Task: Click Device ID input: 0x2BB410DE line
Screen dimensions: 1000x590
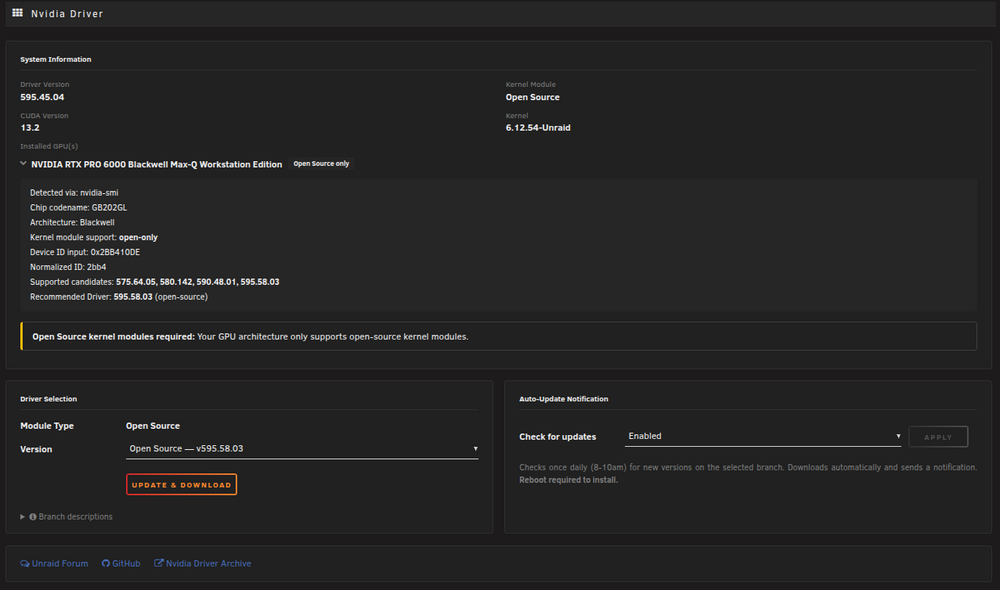Action: point(85,252)
